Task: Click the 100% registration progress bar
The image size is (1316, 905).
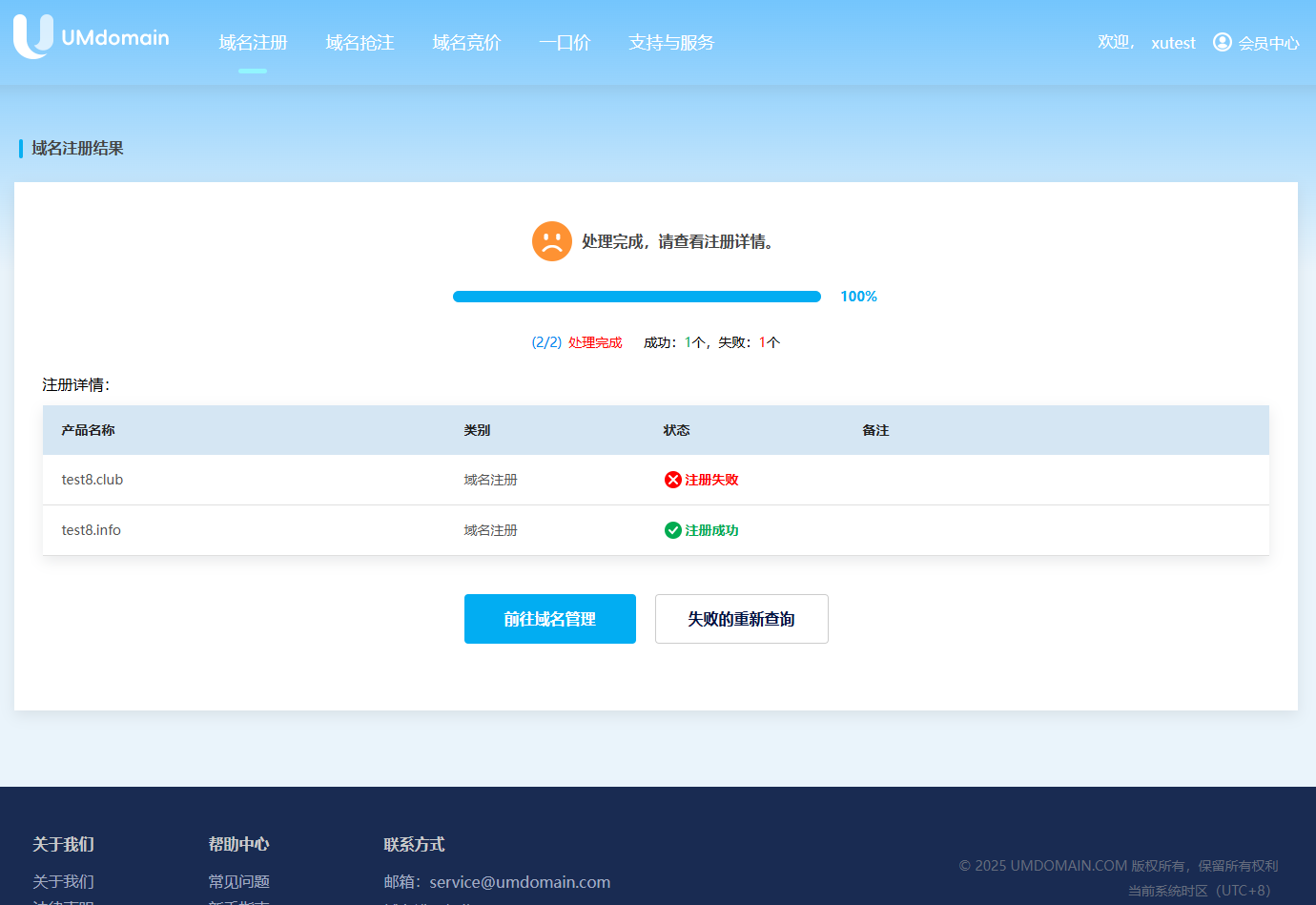Action: (x=636, y=297)
